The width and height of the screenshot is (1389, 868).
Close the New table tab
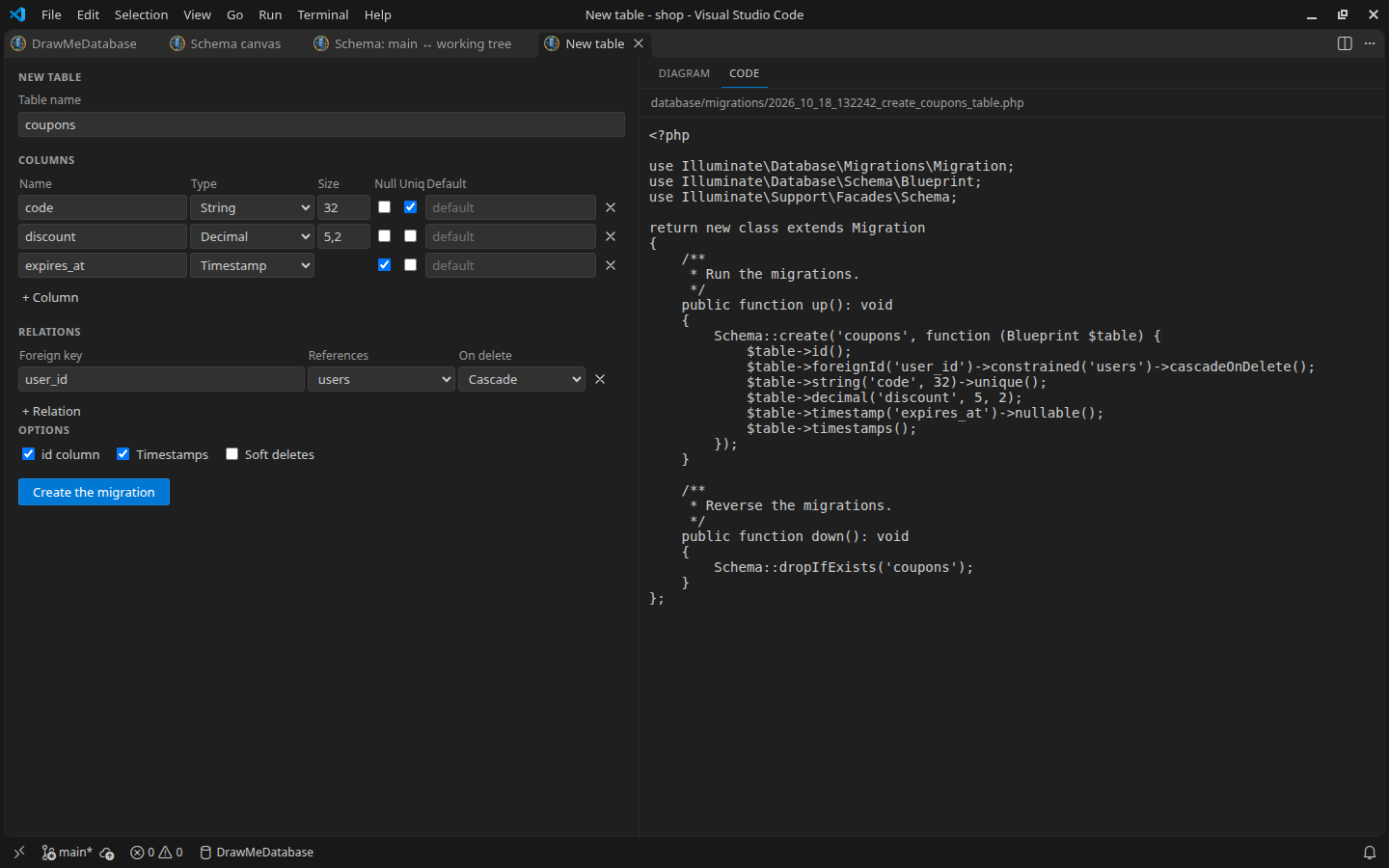pyautogui.click(x=639, y=44)
